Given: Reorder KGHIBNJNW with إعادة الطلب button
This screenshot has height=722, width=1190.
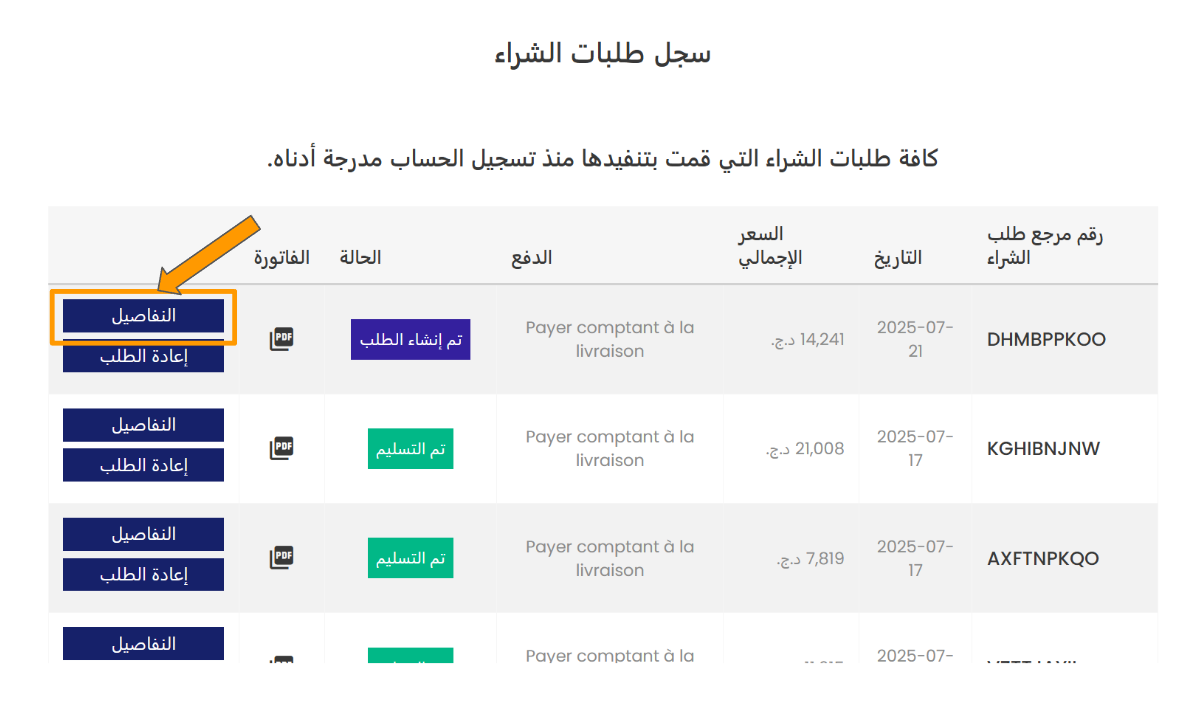Looking at the screenshot, I should coord(143,465).
